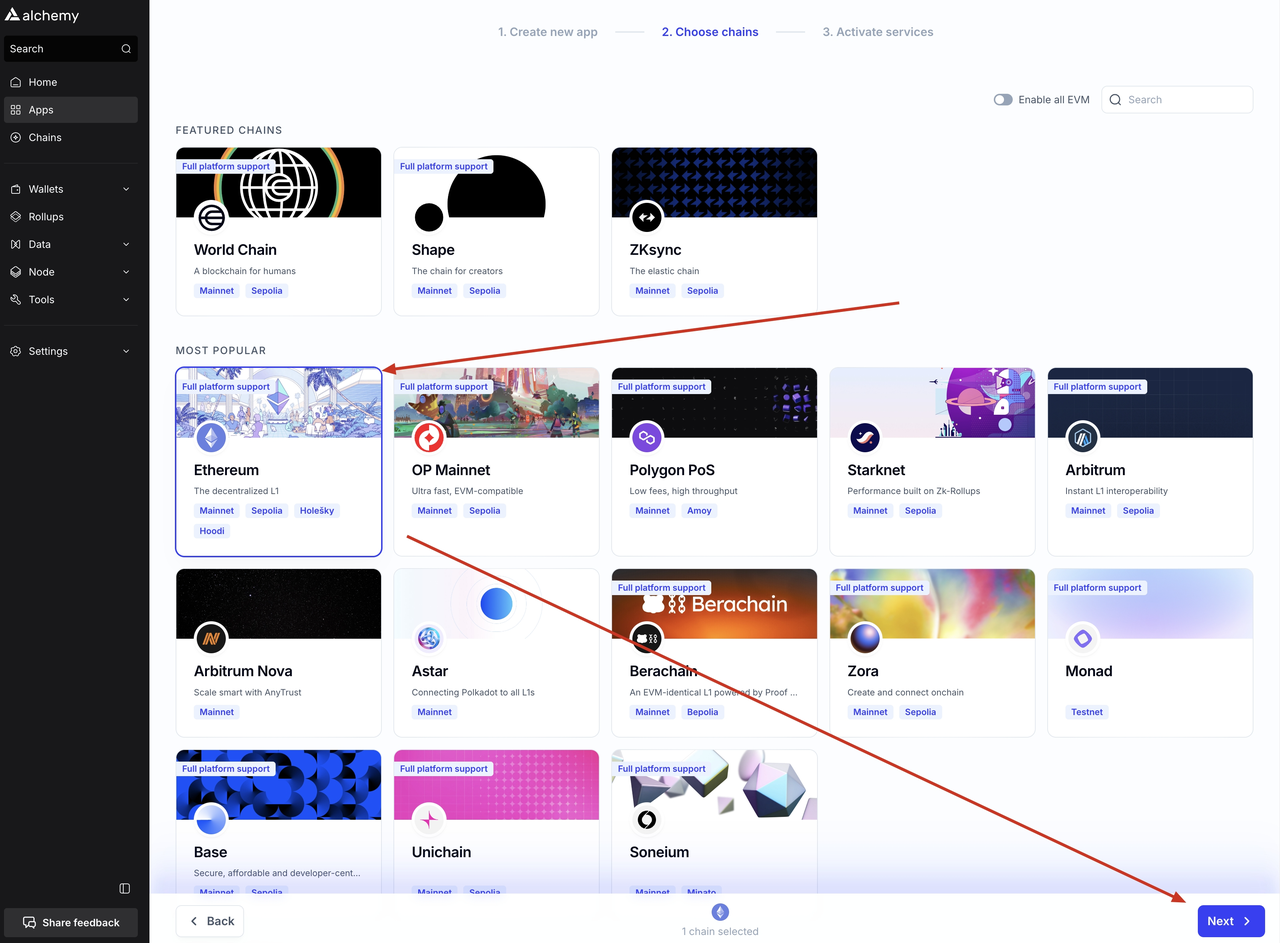Image resolution: width=1280 pixels, height=943 pixels.
Task: Click the Starknet chain logo icon
Action: [865, 437]
